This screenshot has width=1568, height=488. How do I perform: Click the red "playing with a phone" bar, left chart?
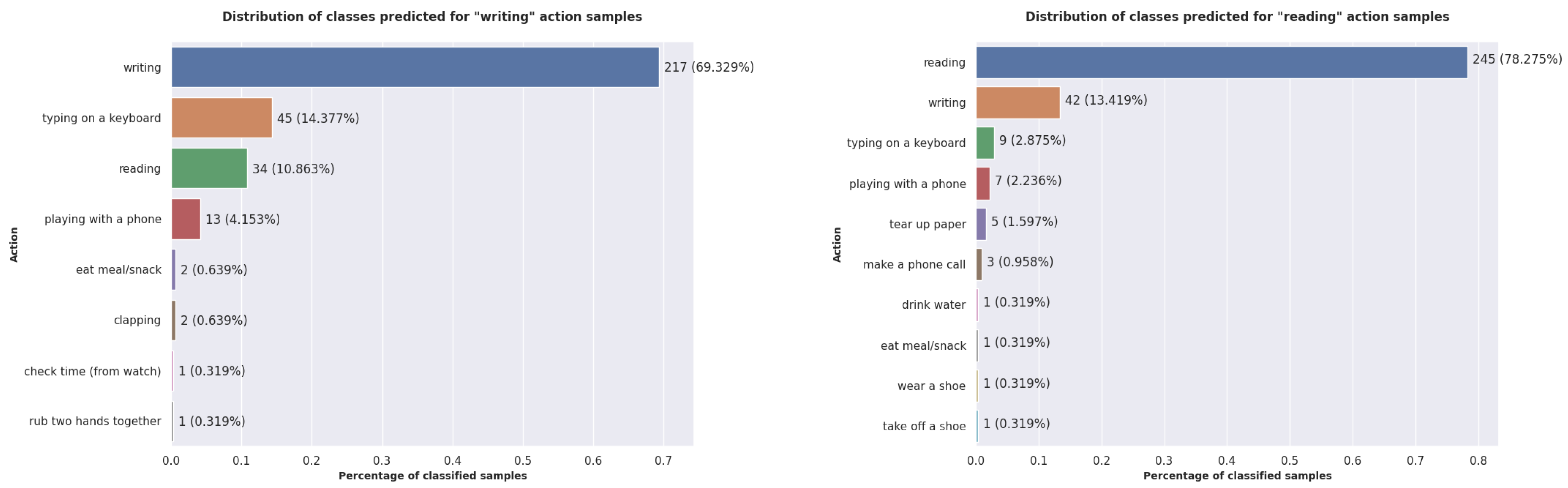(185, 219)
